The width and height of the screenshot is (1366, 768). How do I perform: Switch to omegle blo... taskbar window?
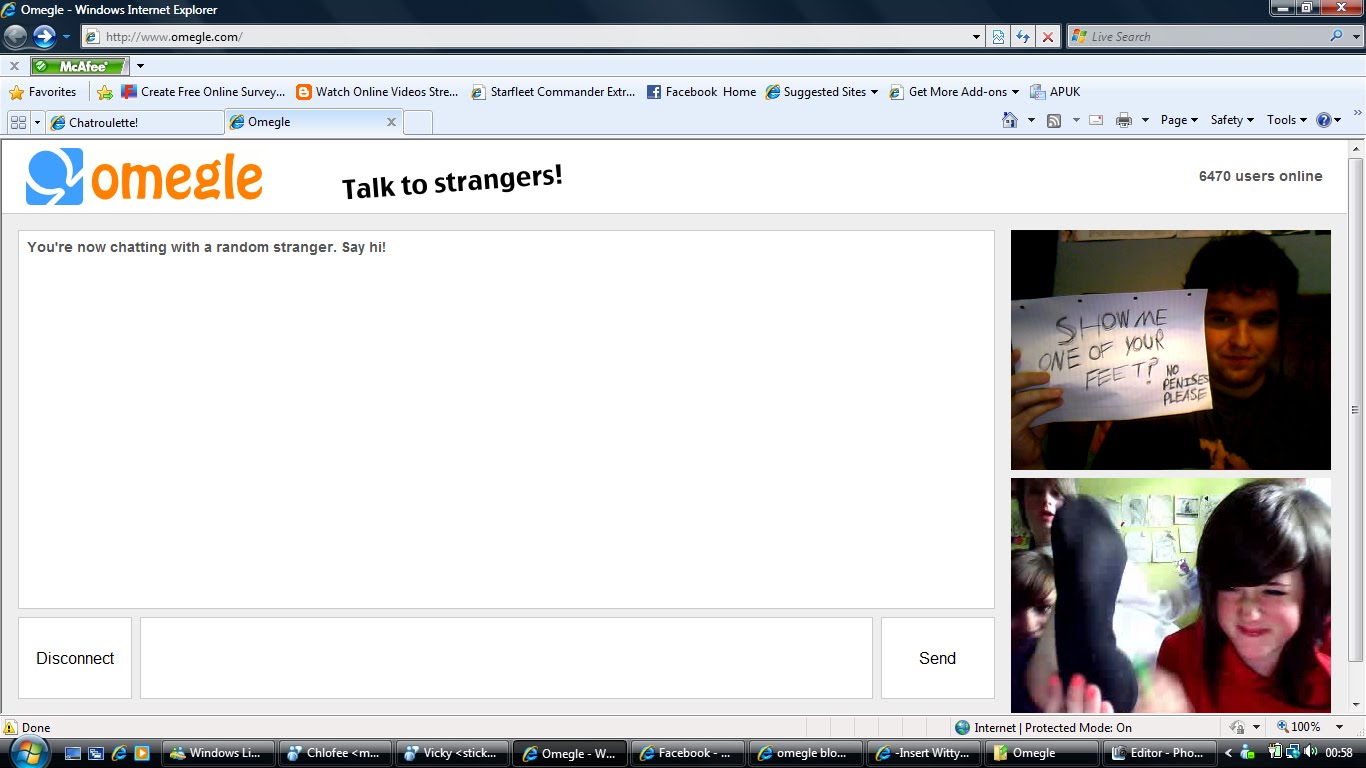point(805,753)
